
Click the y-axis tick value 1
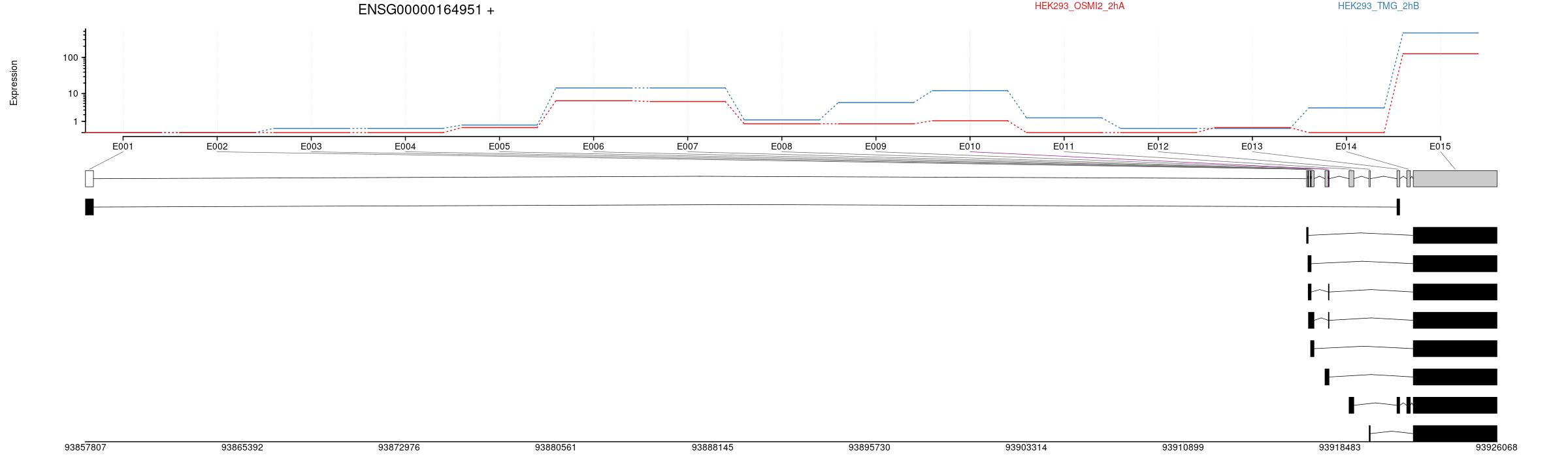[75, 121]
